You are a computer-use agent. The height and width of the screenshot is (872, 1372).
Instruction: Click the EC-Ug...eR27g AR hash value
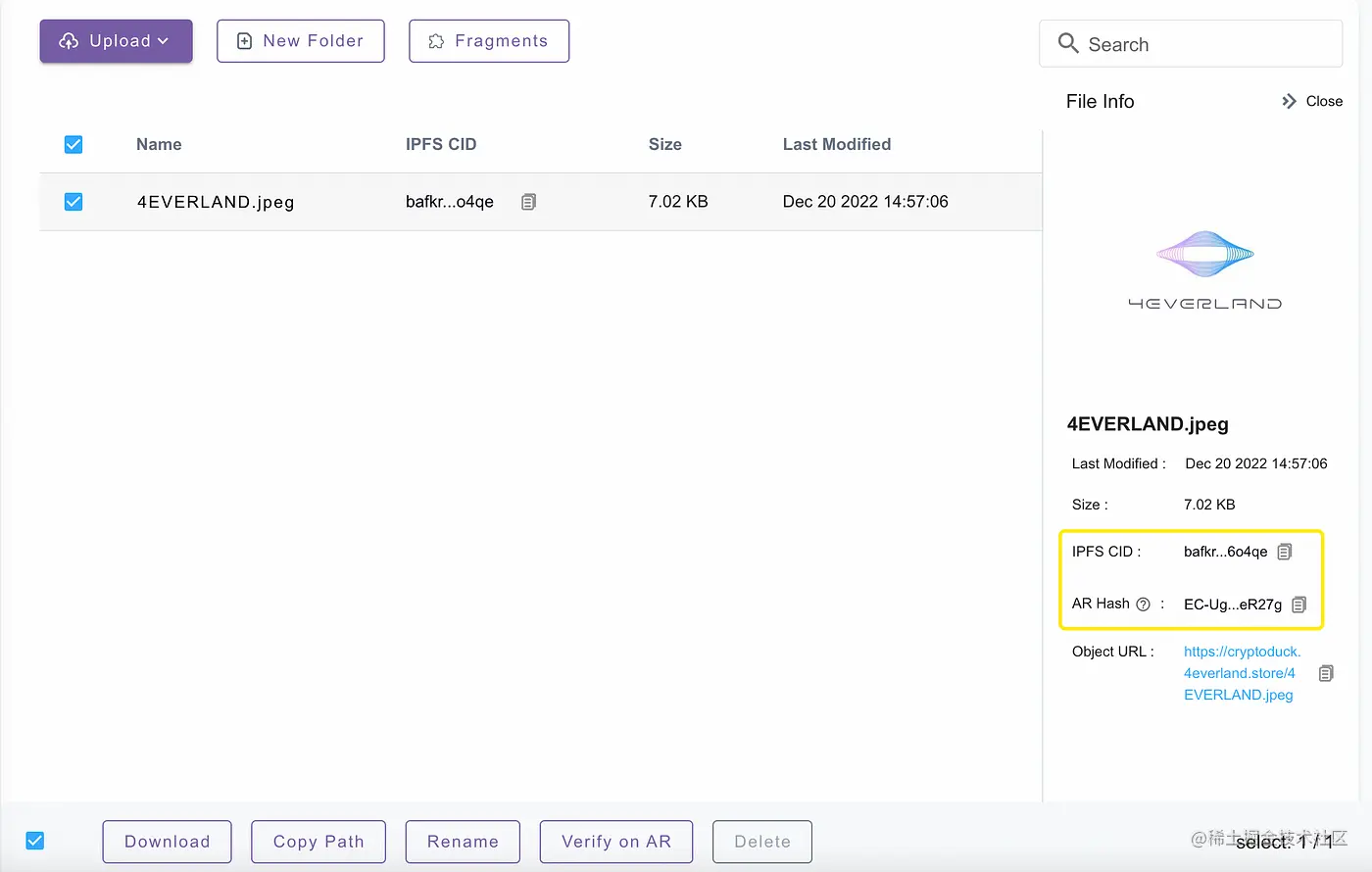click(x=1233, y=605)
